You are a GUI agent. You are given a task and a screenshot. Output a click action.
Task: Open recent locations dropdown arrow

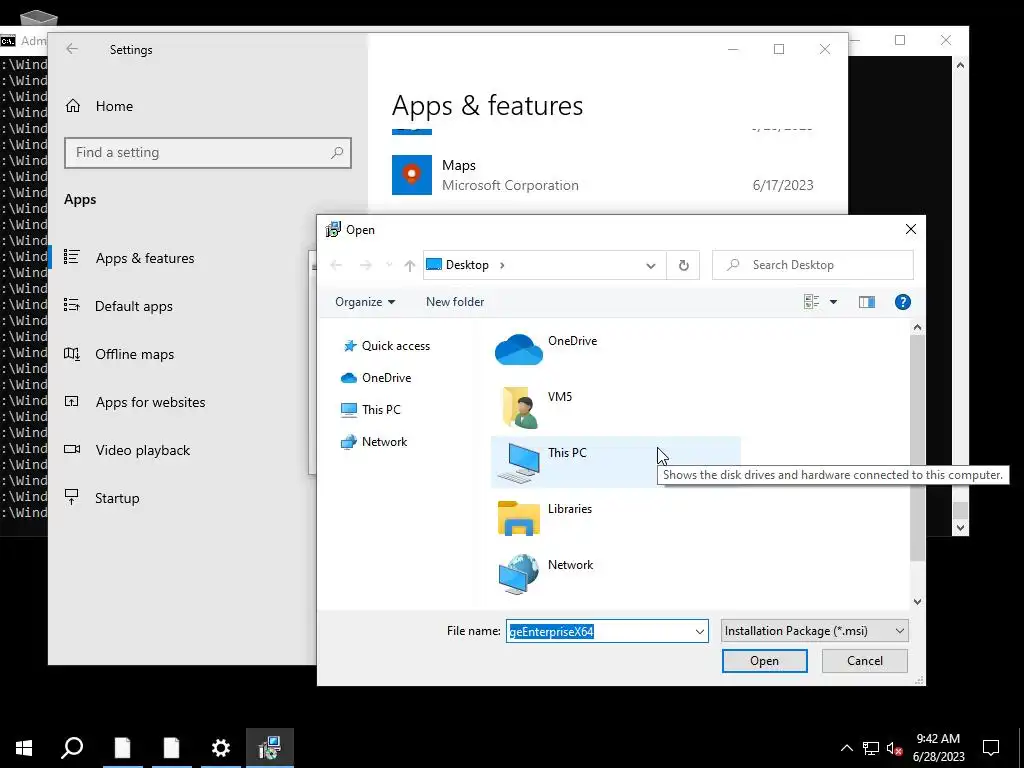(389, 265)
